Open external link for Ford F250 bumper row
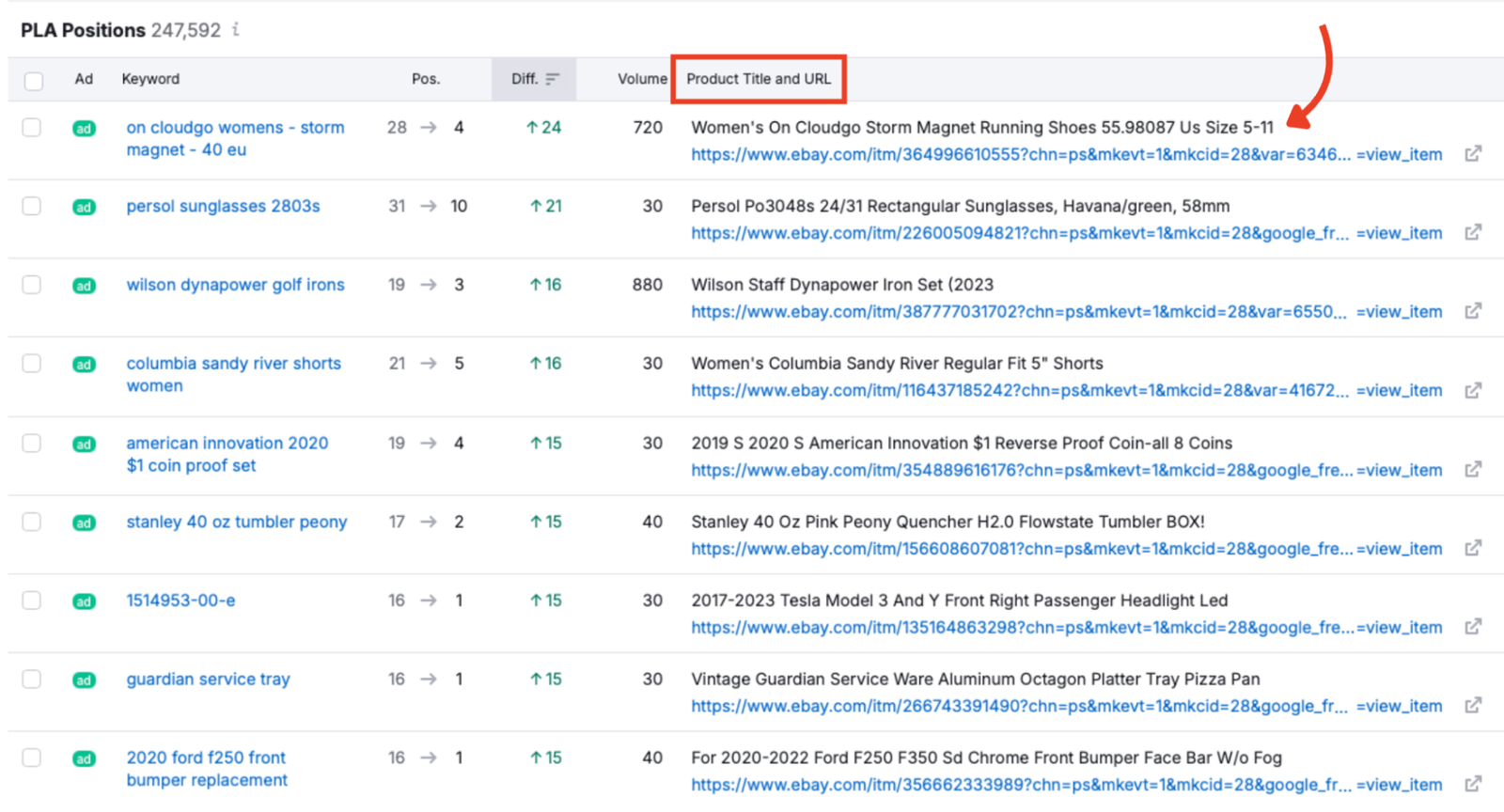Viewport: 1504px width, 812px height. [x=1473, y=784]
